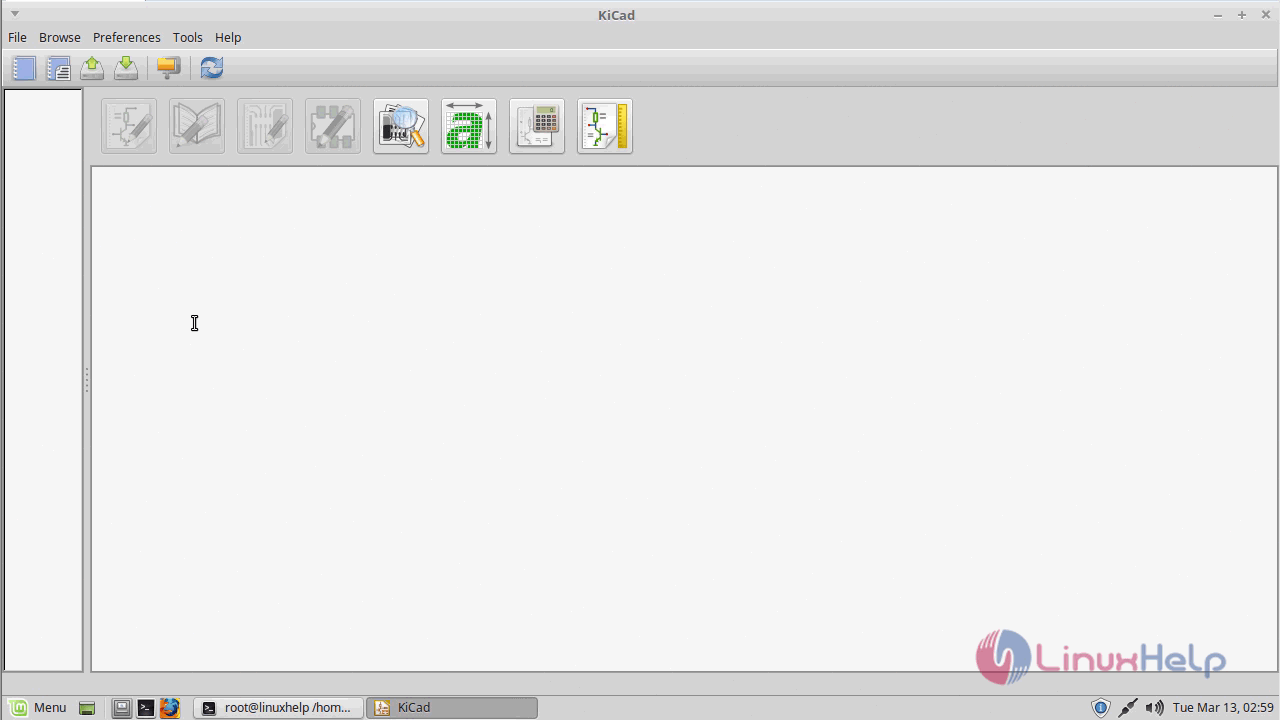The height and width of the screenshot is (720, 1280).
Task: Open the Browse menu
Action: [60, 37]
